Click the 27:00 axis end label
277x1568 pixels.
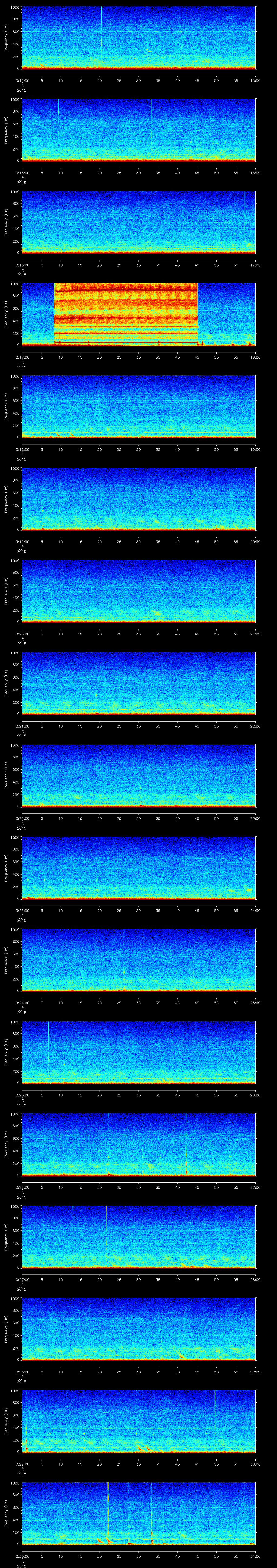click(255, 1187)
